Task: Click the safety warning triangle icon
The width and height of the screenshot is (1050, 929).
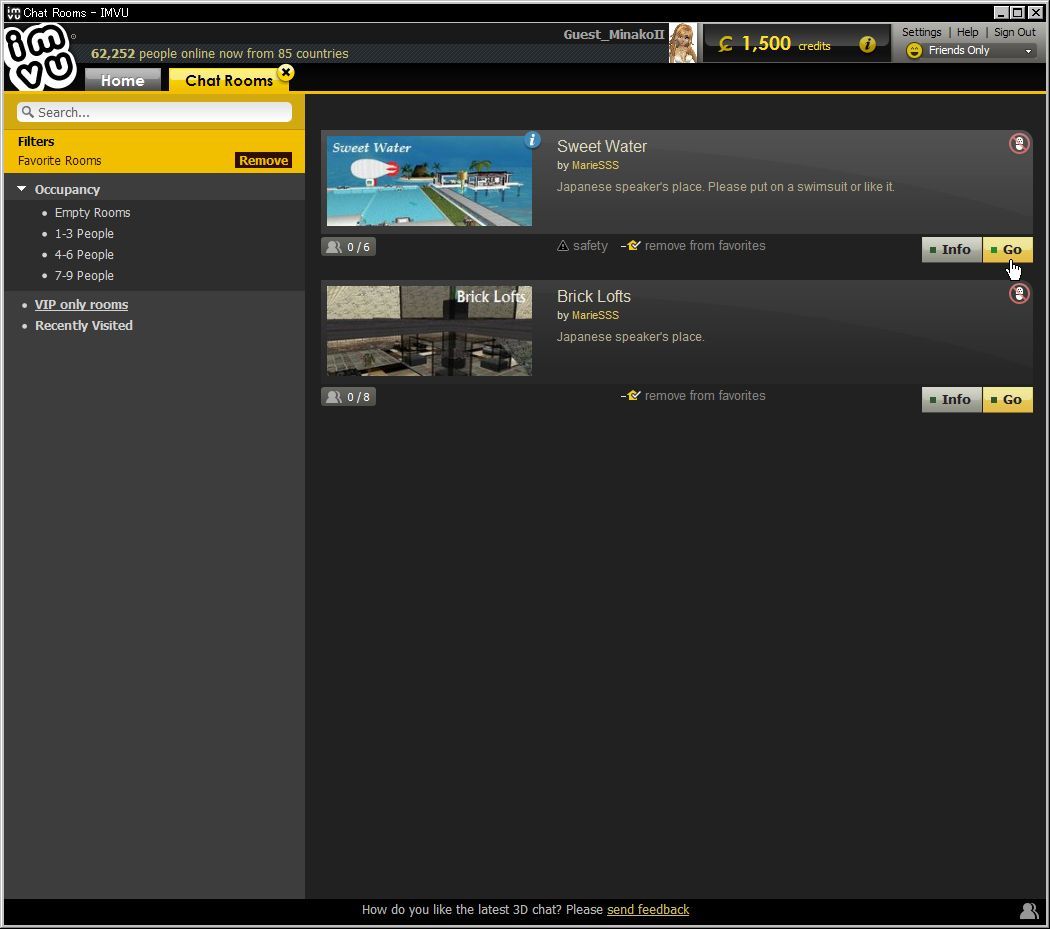Action: (563, 246)
